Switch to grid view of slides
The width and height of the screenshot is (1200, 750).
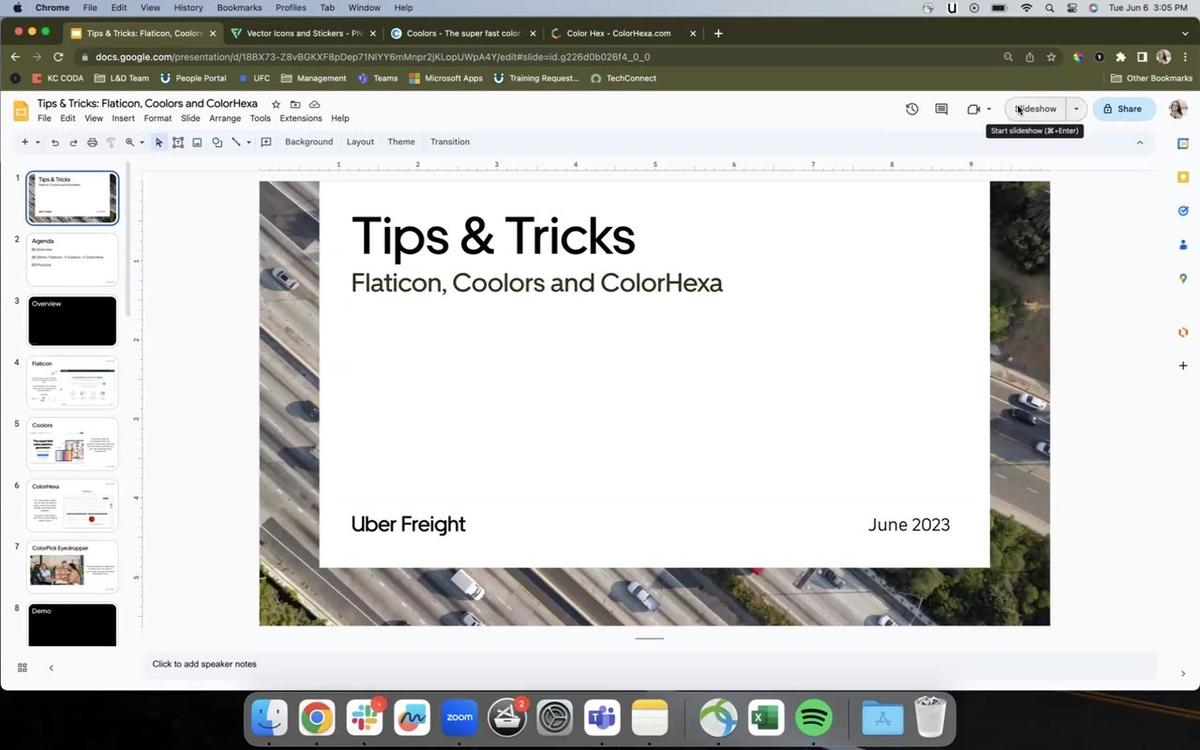22,667
